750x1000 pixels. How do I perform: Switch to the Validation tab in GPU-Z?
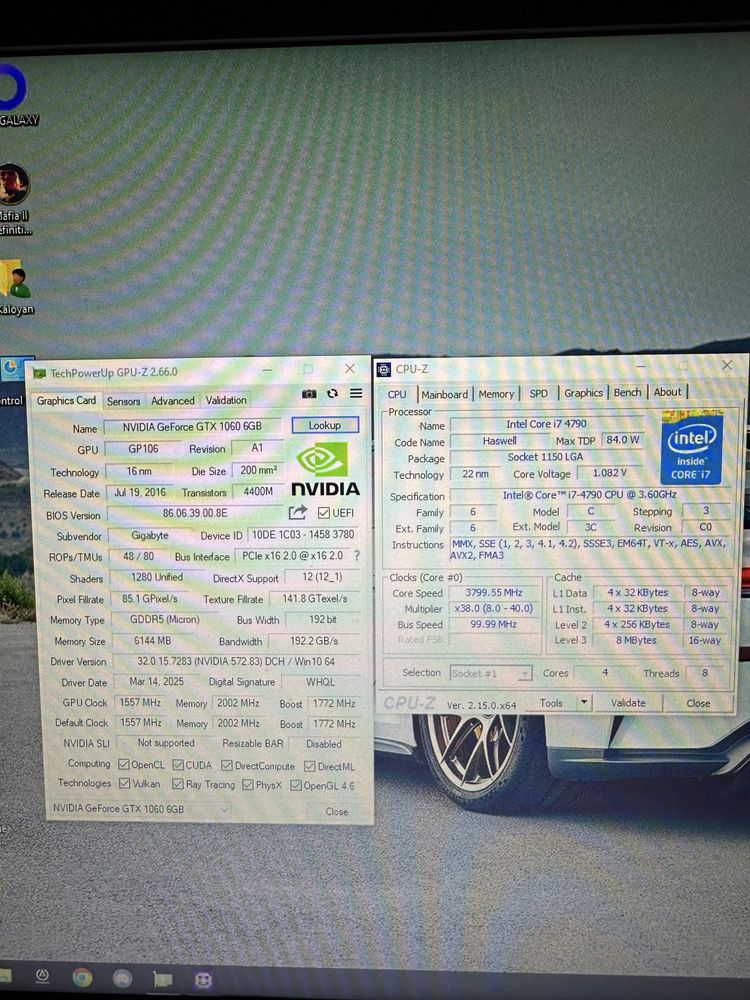click(226, 400)
